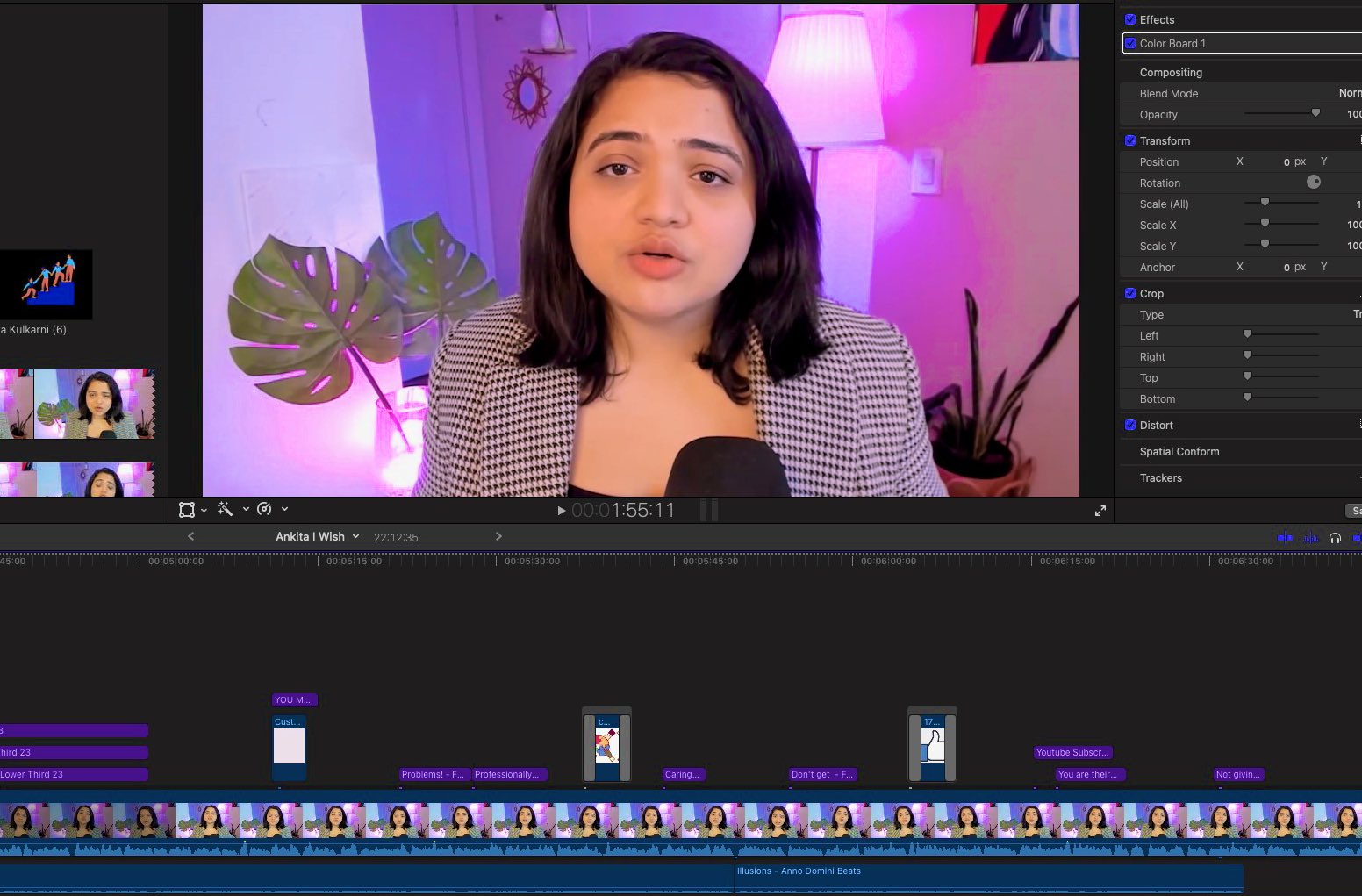Screen dimensions: 1362x896
Task: Select the 'Caring...' title clip
Action: pos(684,774)
